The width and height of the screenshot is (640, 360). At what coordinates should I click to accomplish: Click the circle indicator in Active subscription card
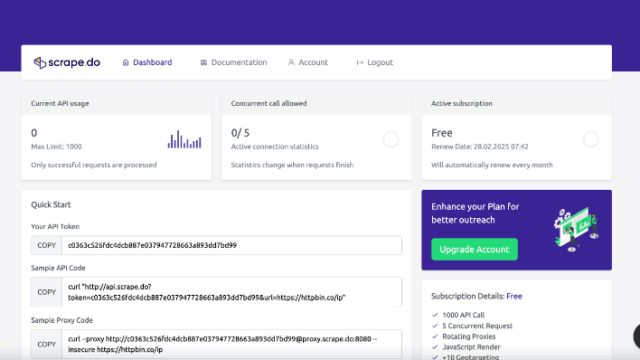(591, 140)
